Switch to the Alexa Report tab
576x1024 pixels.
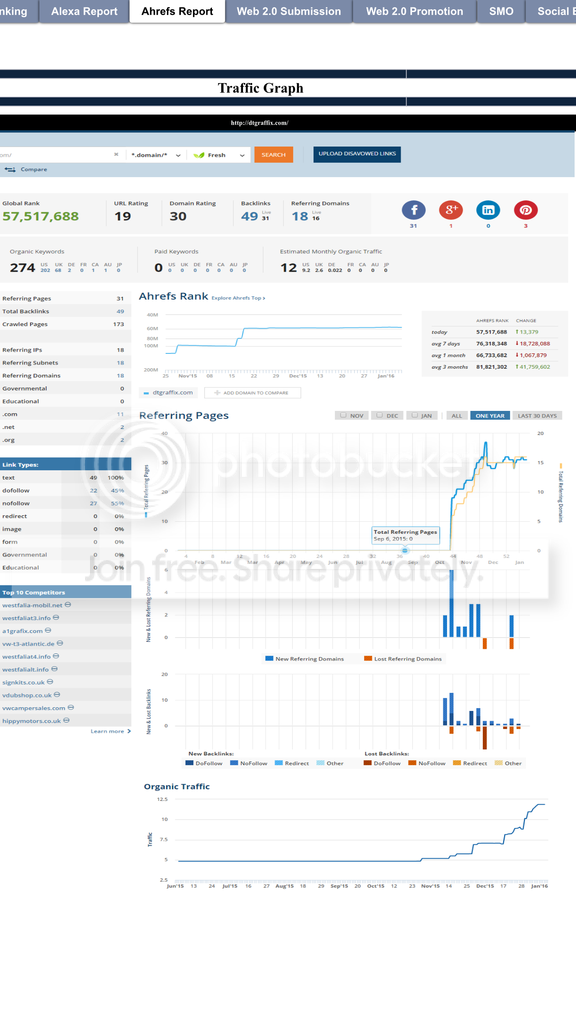tap(84, 11)
